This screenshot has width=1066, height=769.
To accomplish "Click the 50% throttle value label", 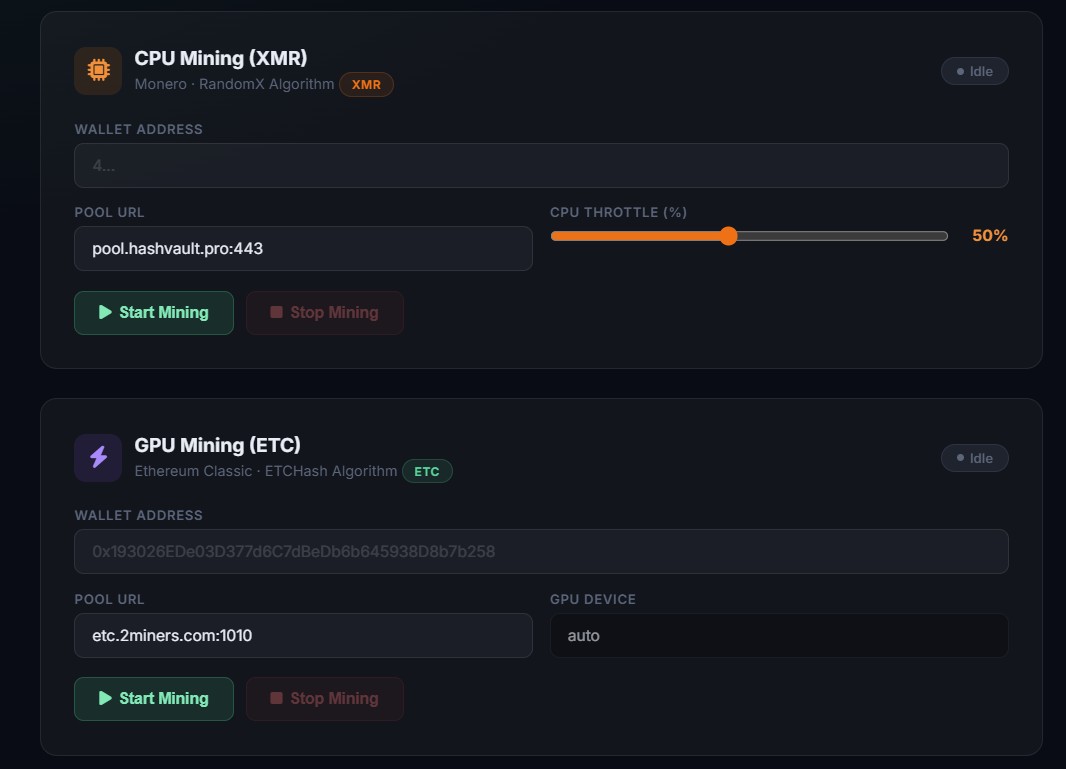I will (990, 235).
